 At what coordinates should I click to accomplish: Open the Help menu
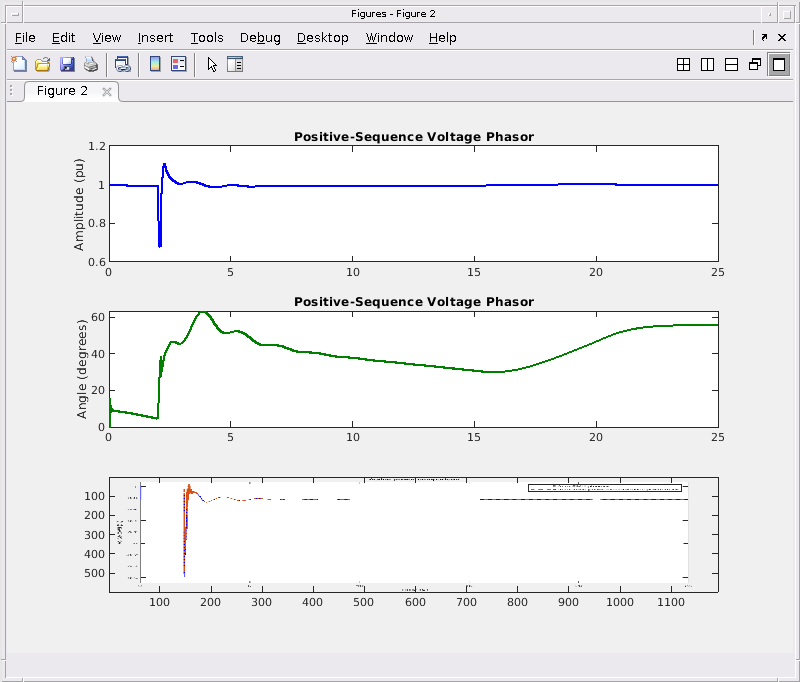click(x=442, y=38)
